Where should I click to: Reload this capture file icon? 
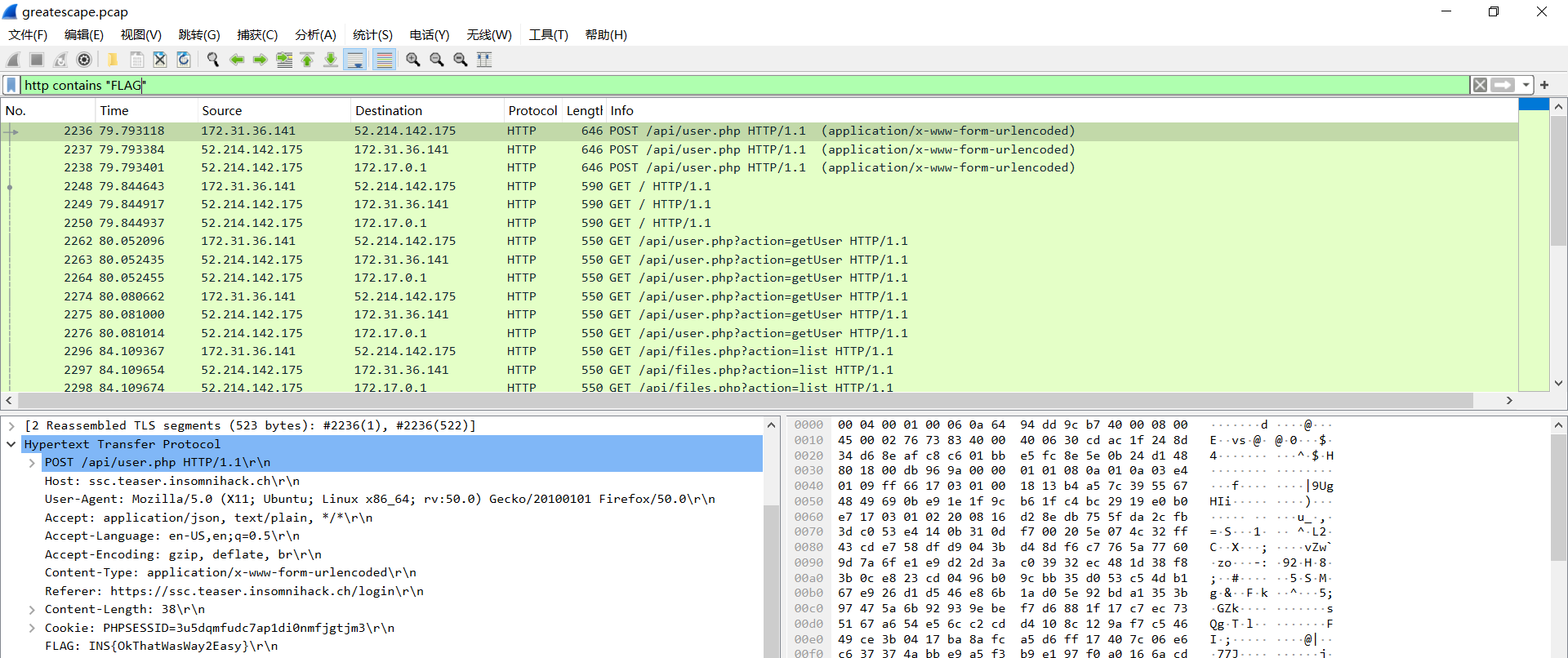[184, 60]
